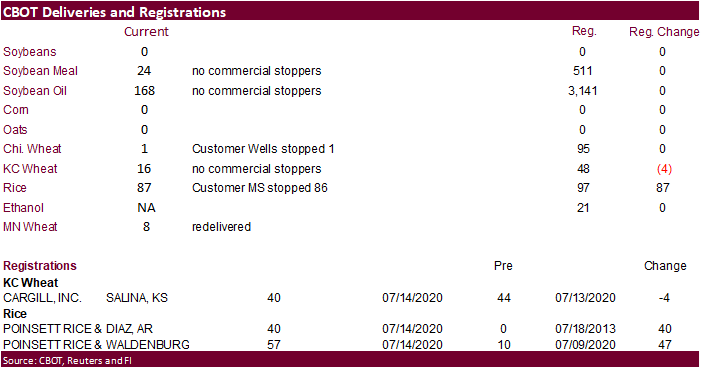
Task: Click the 07/18/2013 date cell
Action: coord(585,329)
